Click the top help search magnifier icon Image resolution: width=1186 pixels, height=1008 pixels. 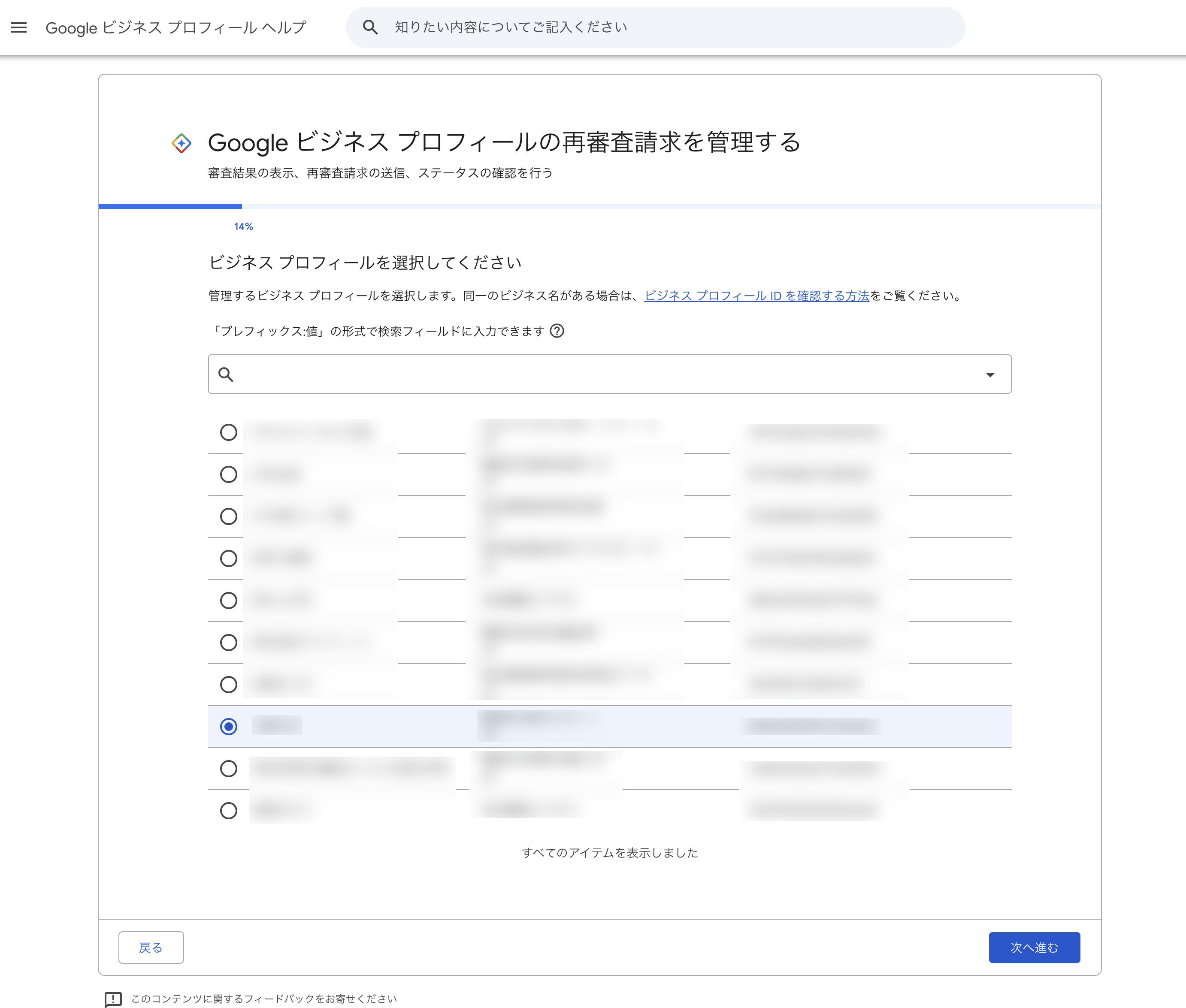pyautogui.click(x=370, y=27)
